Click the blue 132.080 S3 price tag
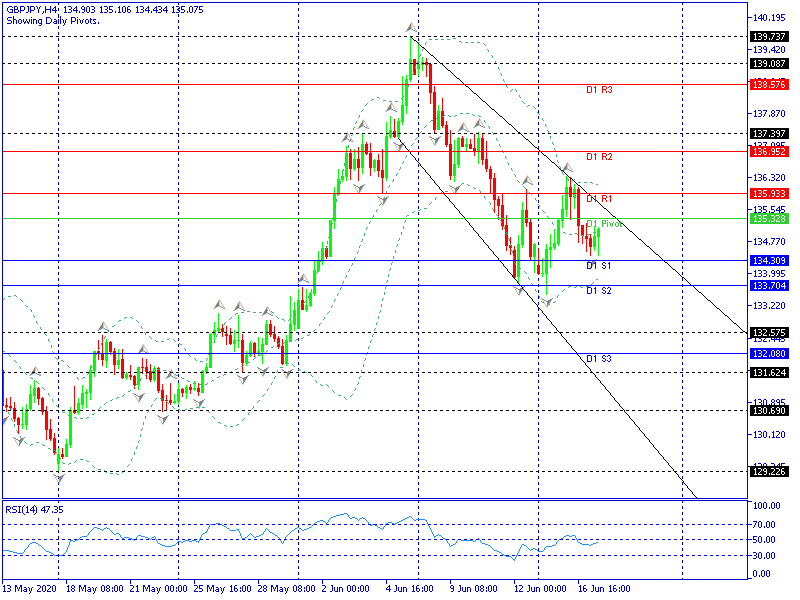Screen dimensions: 800x600 tap(768, 353)
